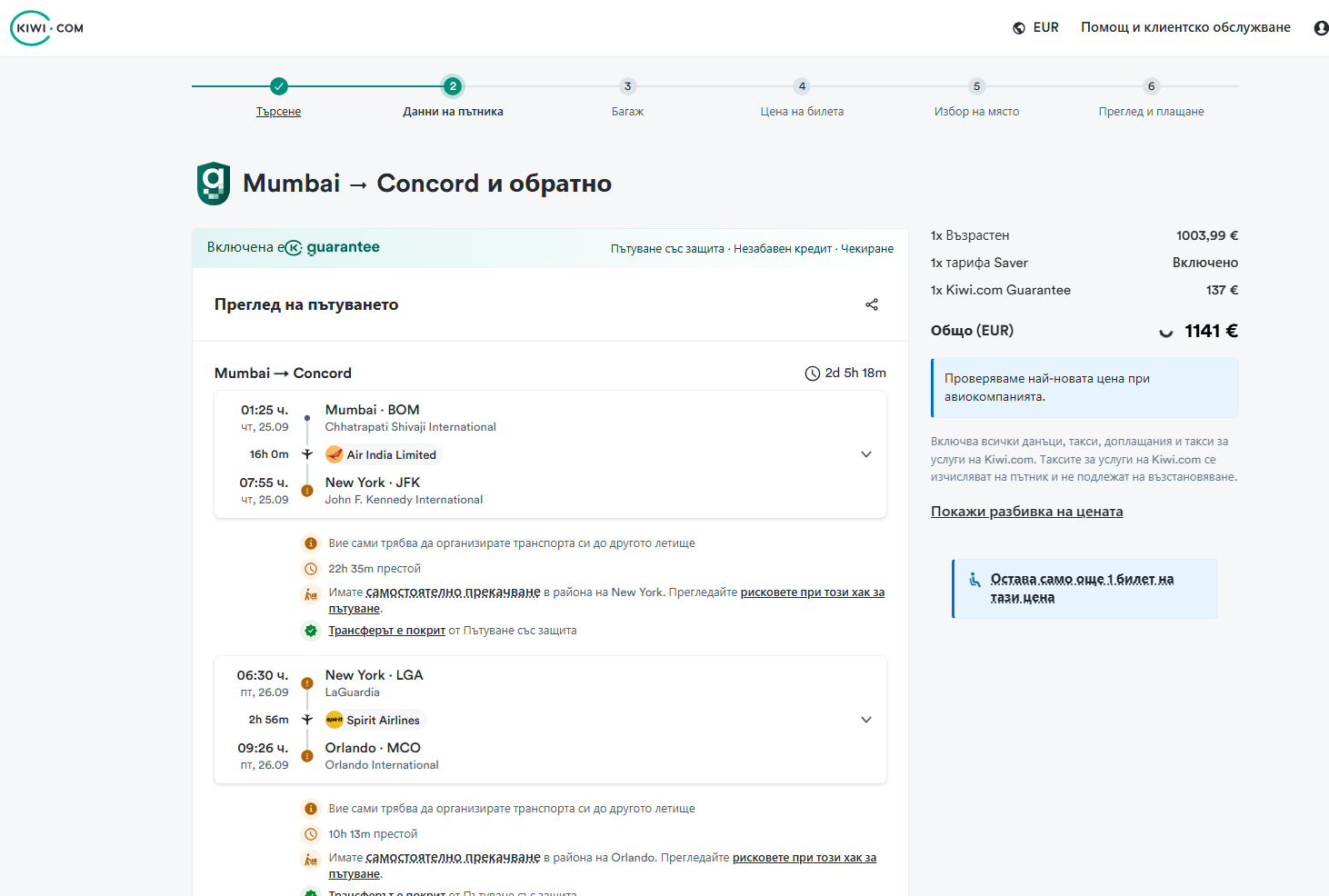Screen dimensions: 1329x896
Task: Click the Kiwi.com logo
Action: click(47, 28)
